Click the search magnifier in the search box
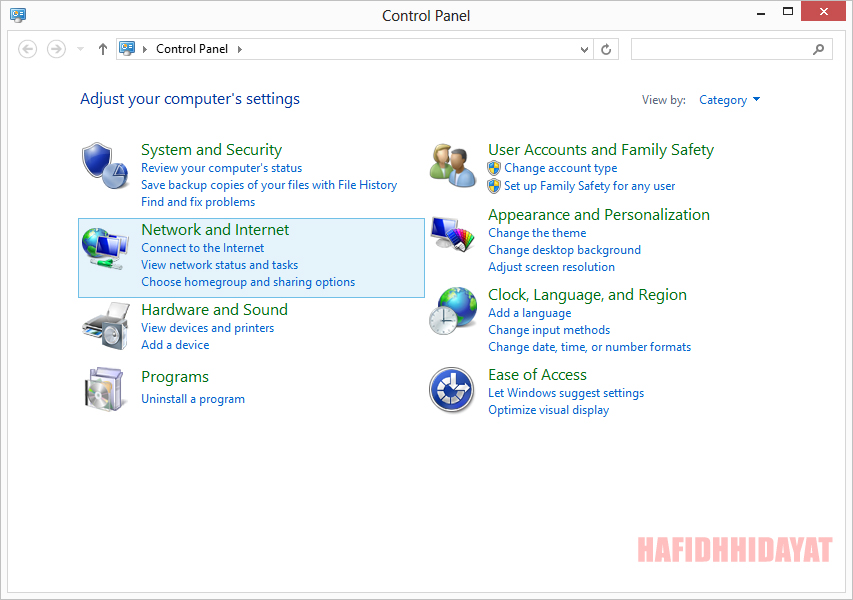Viewport: 853px width, 600px height. tap(818, 48)
